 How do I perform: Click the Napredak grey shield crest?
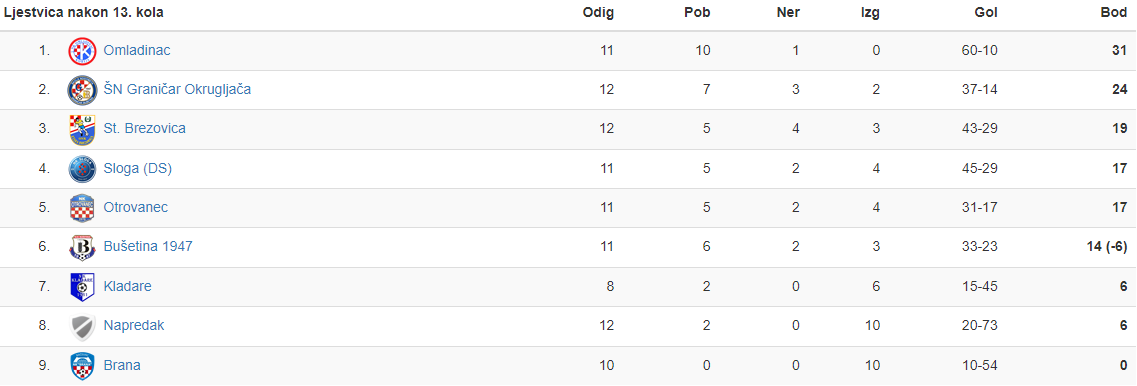(82, 327)
